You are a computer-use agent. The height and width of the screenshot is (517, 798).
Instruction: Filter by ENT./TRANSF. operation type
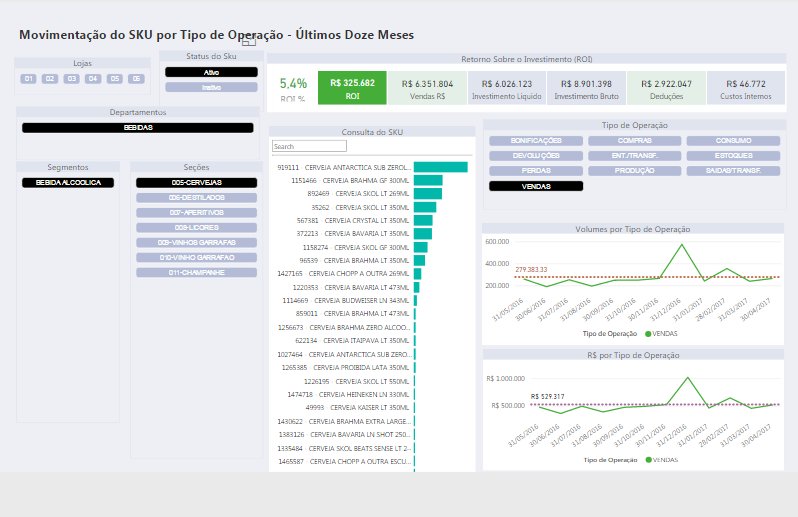(x=635, y=156)
